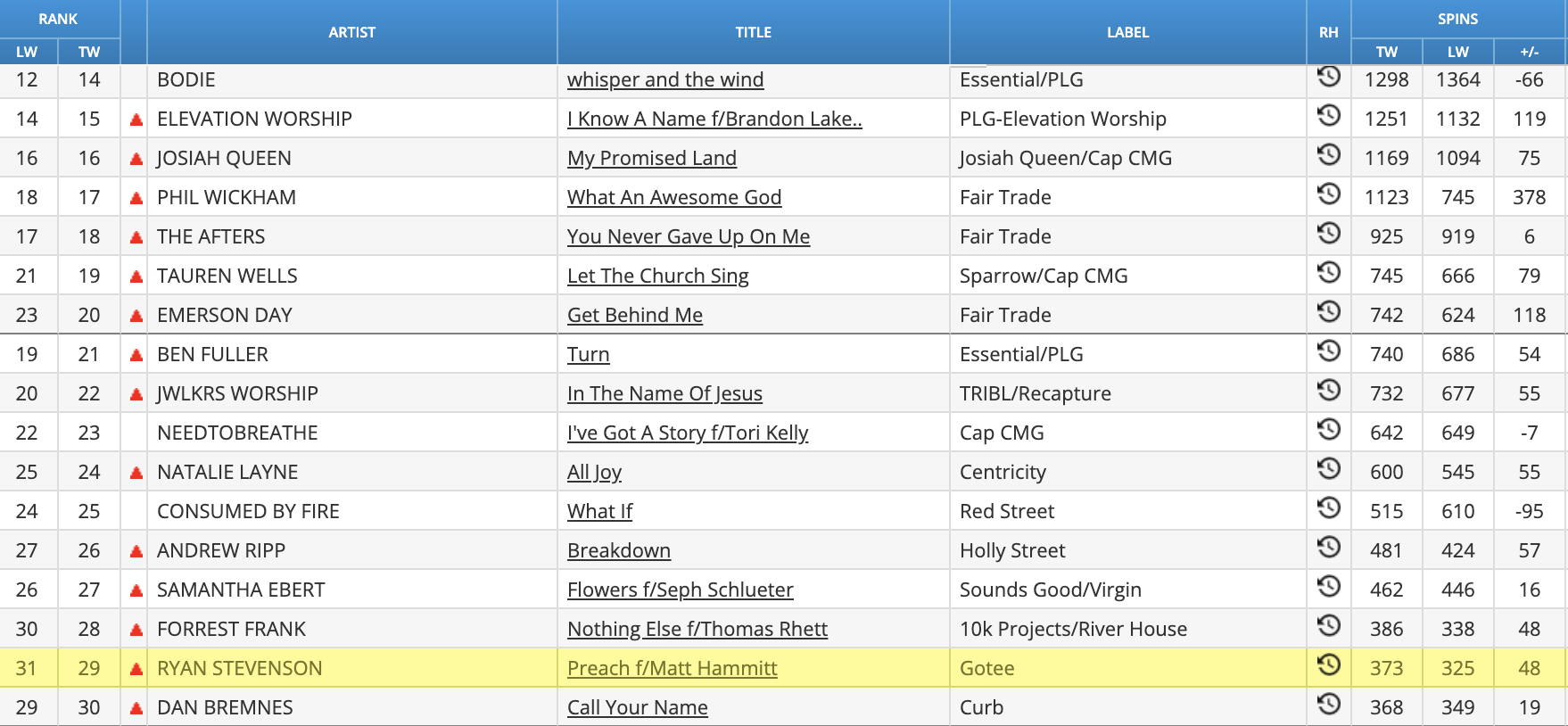Select the label cell 'Holly Street'
The height and width of the screenshot is (726, 1568).
[x=1128, y=550]
